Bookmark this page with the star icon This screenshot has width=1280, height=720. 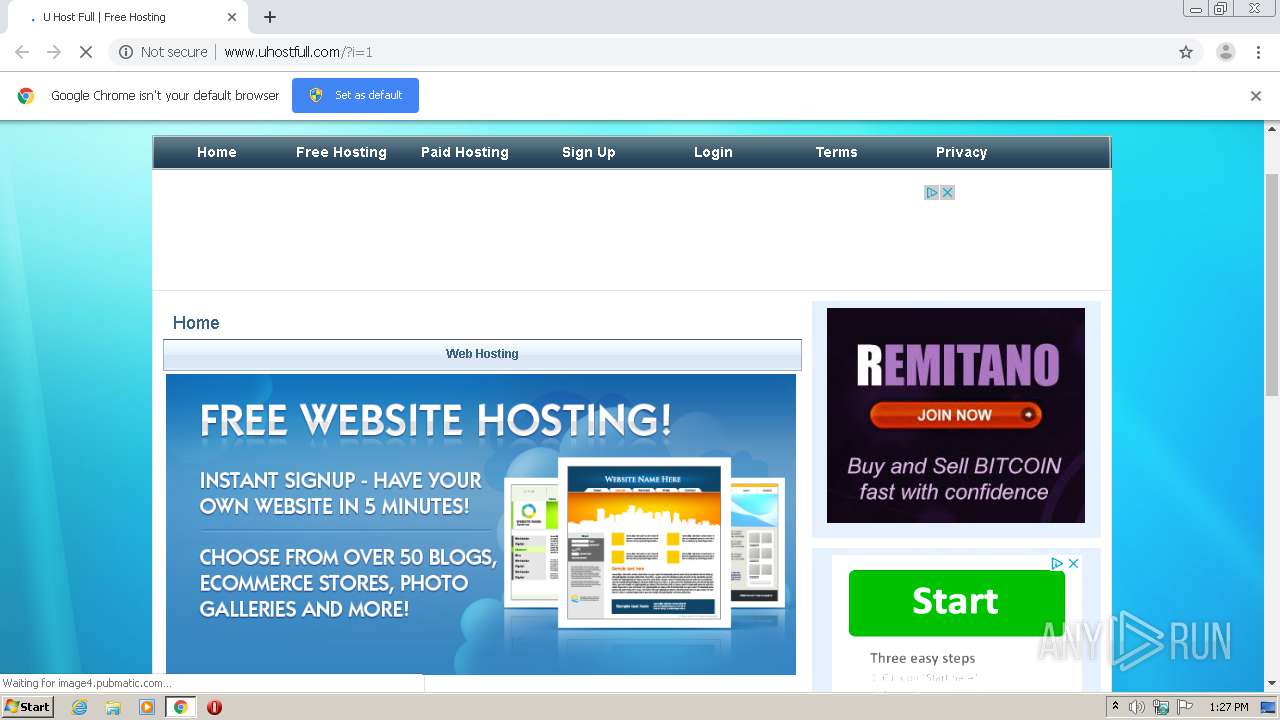(x=1186, y=52)
